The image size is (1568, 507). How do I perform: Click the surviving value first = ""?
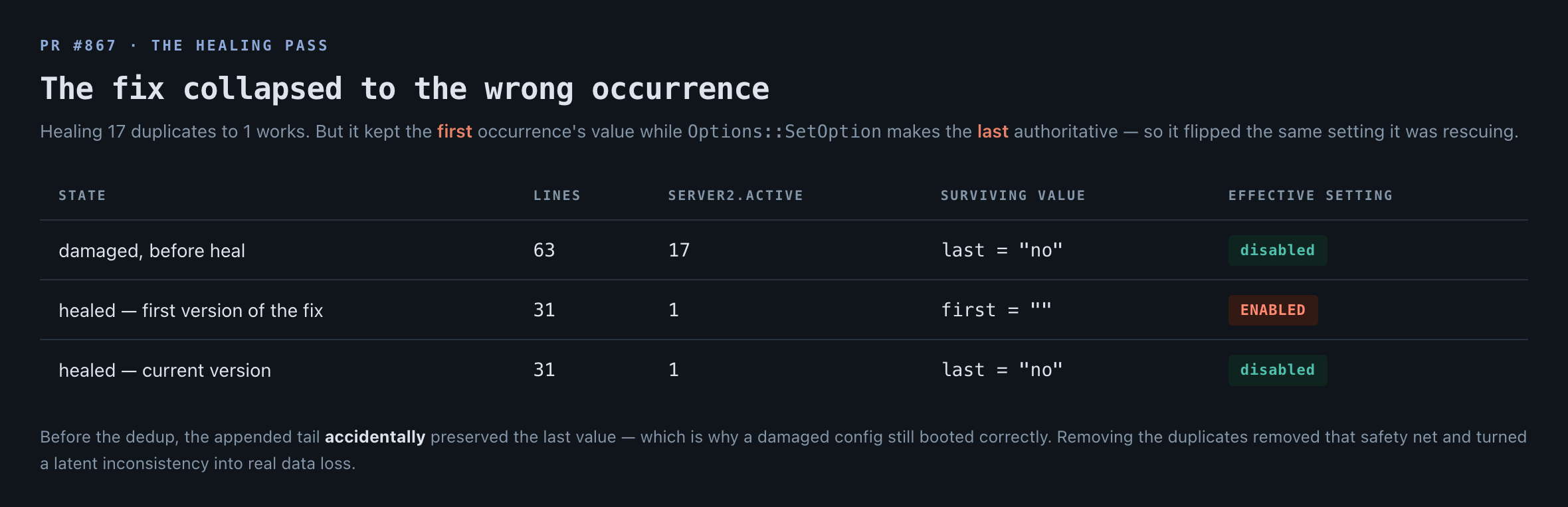[997, 310]
